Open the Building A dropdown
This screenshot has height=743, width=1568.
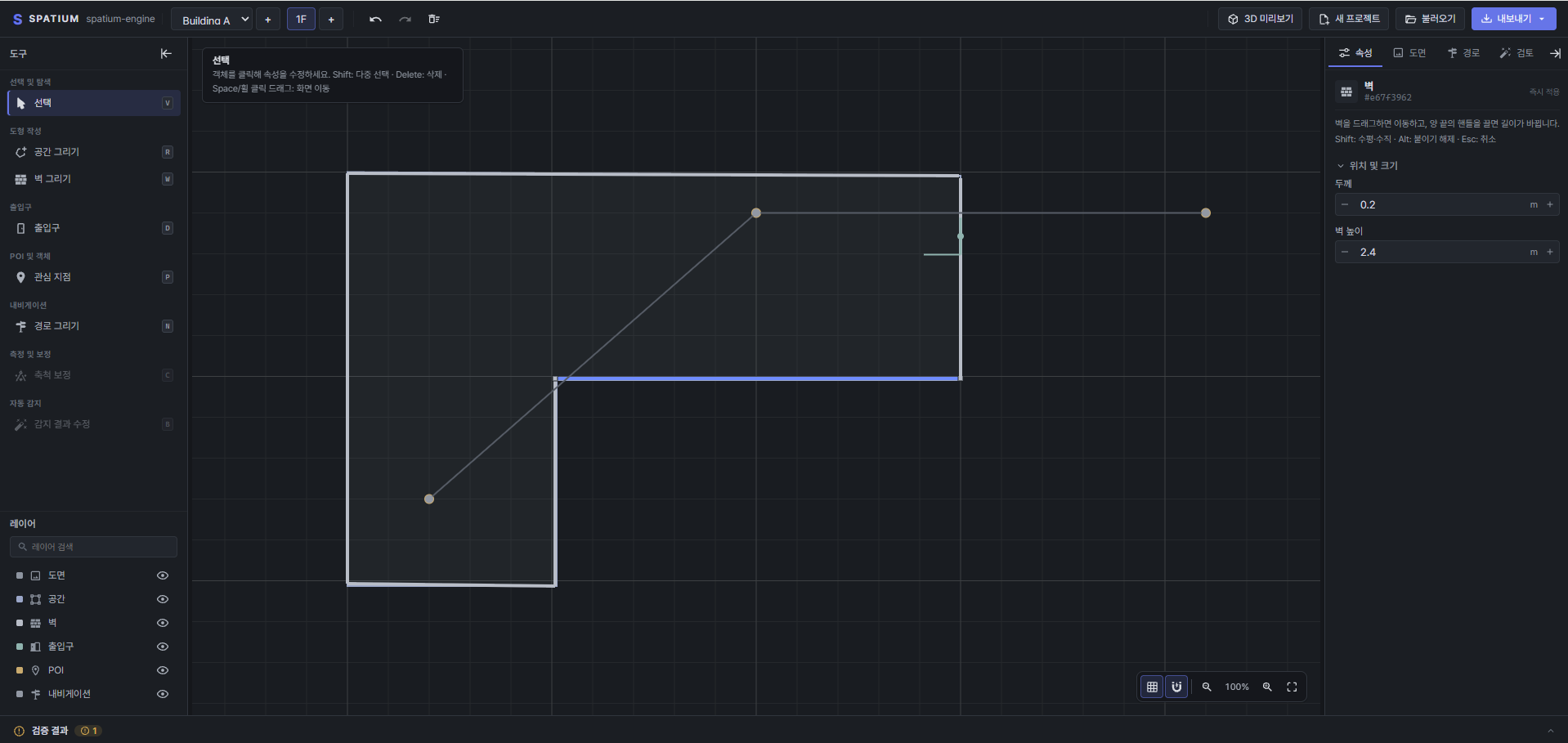pyautogui.click(x=212, y=20)
